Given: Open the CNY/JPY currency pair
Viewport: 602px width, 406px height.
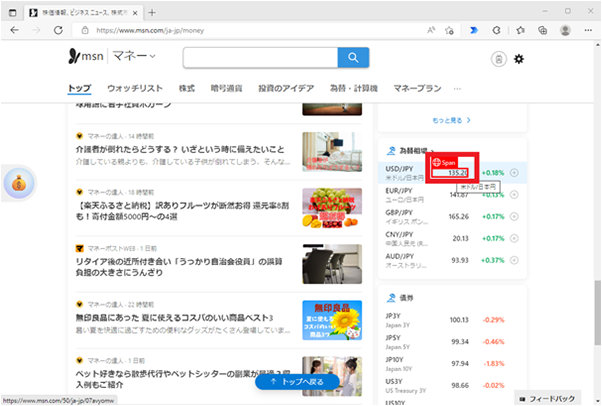Looking at the screenshot, I should (x=399, y=235).
